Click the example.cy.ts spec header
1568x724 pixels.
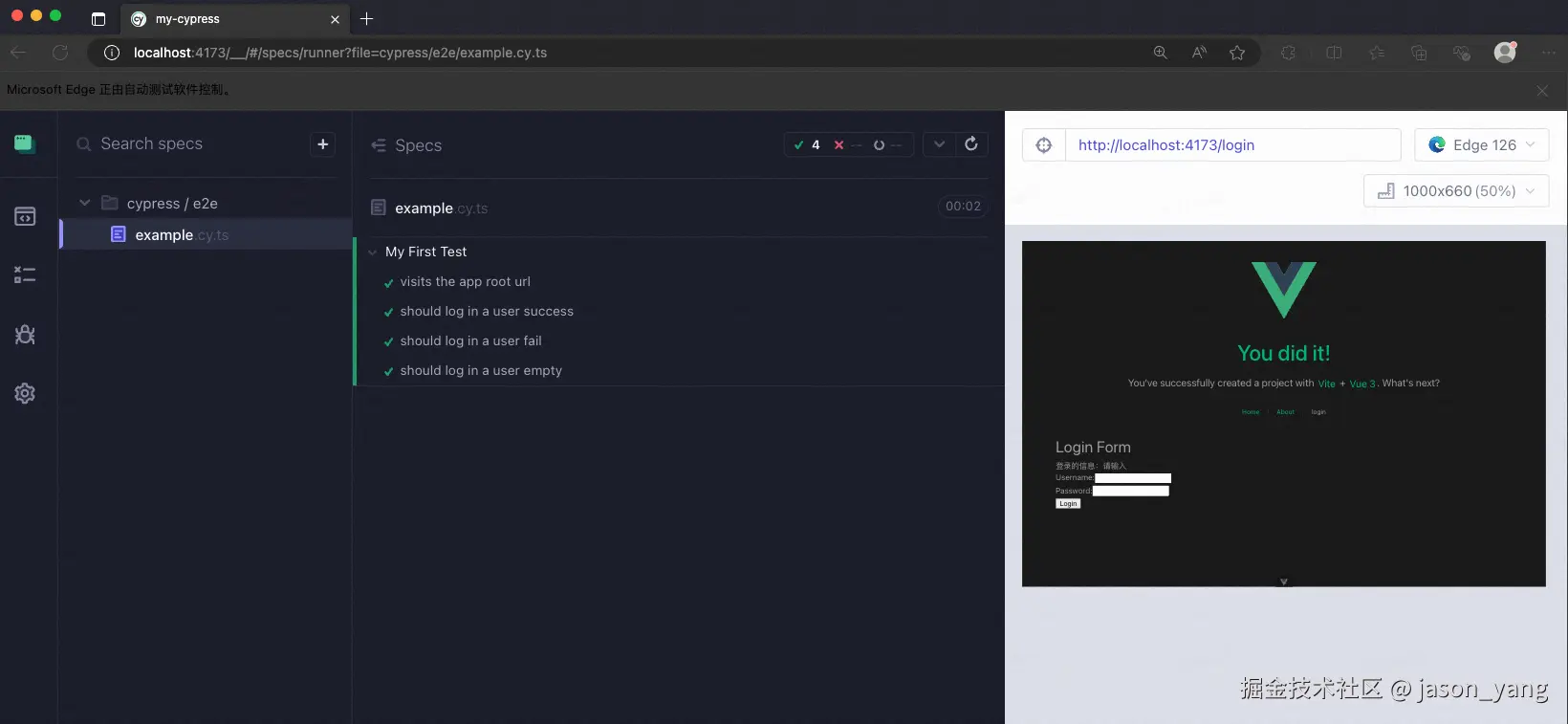coord(441,208)
